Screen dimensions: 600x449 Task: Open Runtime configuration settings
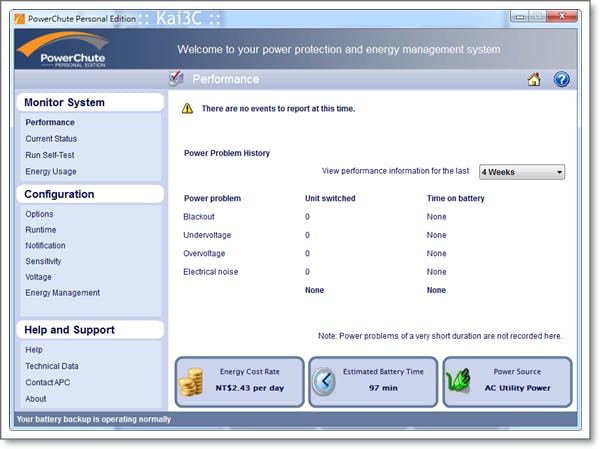click(41, 230)
